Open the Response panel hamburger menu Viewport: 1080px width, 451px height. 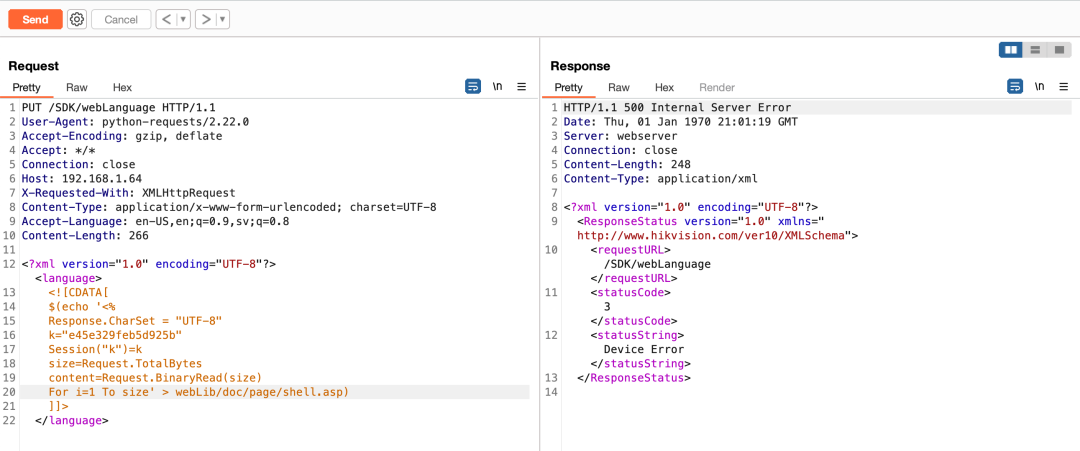point(1064,87)
